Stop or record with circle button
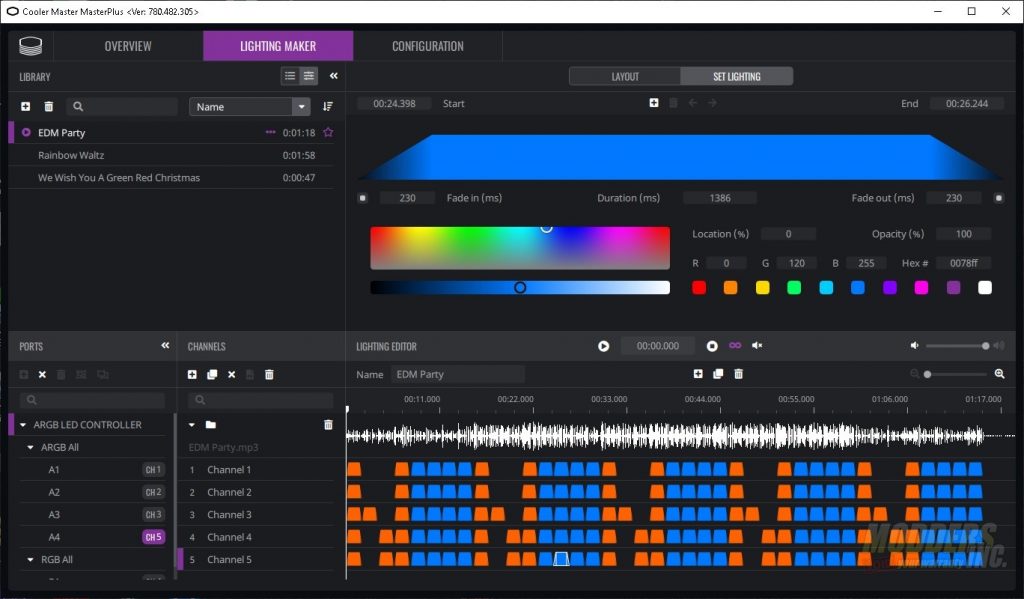 [x=712, y=346]
